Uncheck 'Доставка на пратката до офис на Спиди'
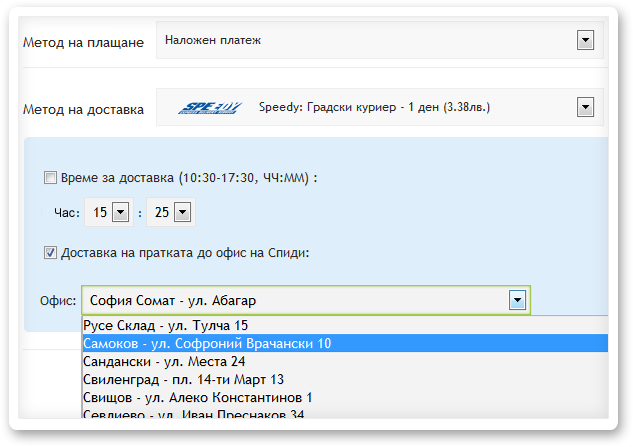Screen dimensions: 633x447 click(50, 253)
